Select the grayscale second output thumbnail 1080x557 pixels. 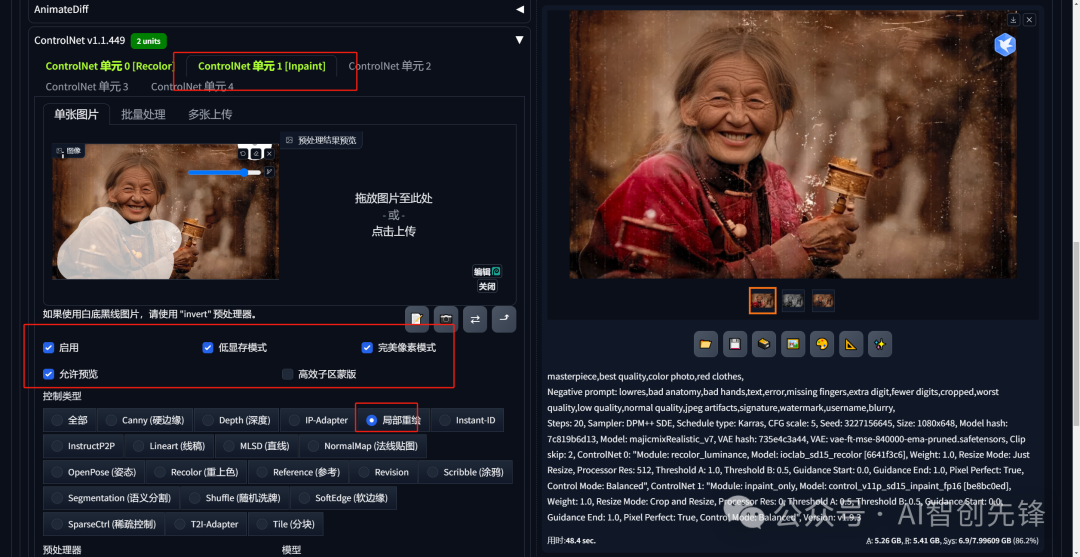[x=793, y=300]
